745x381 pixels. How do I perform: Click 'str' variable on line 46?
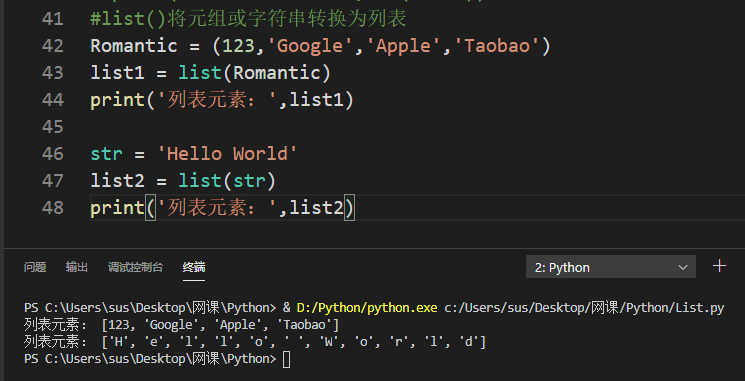coord(106,154)
